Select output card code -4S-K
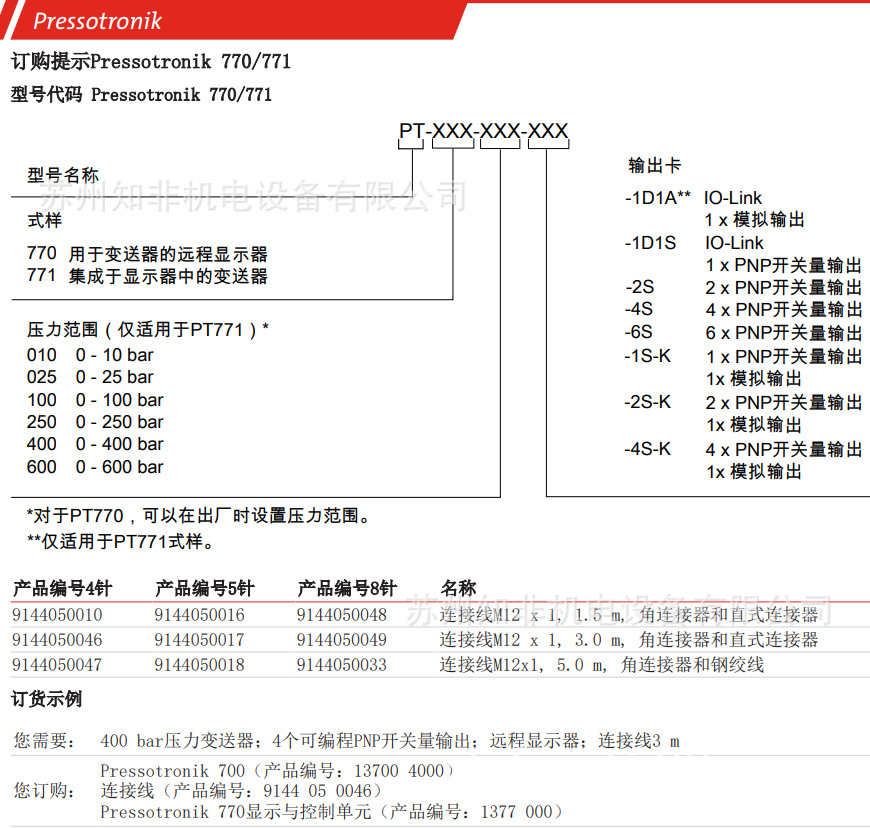Viewport: 870px width, 828px height. click(648, 449)
